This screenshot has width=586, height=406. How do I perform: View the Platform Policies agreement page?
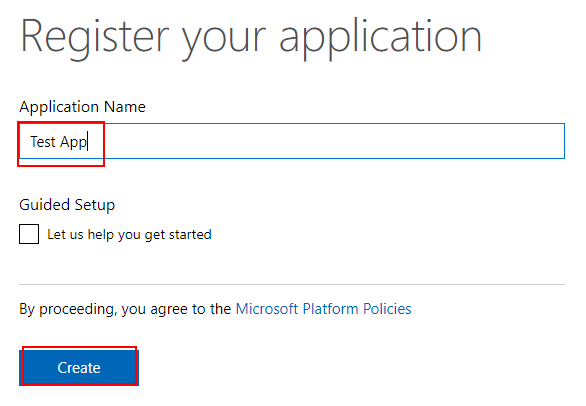pos(323,309)
